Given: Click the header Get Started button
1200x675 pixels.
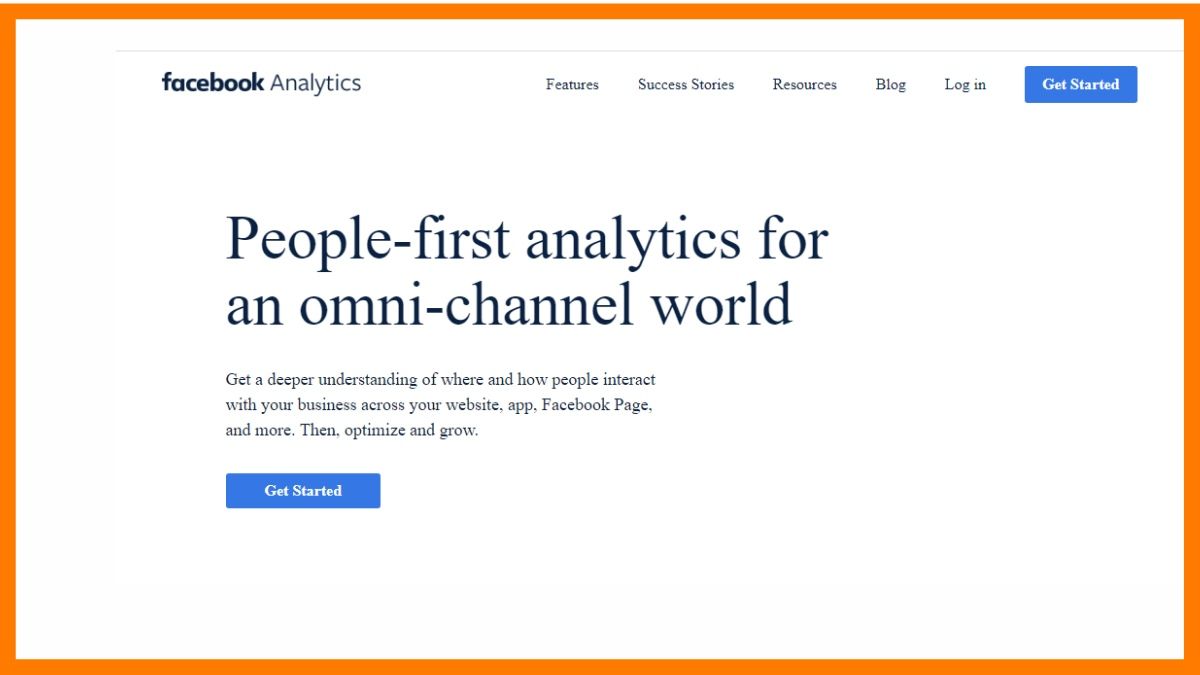Looking at the screenshot, I should (1081, 85).
